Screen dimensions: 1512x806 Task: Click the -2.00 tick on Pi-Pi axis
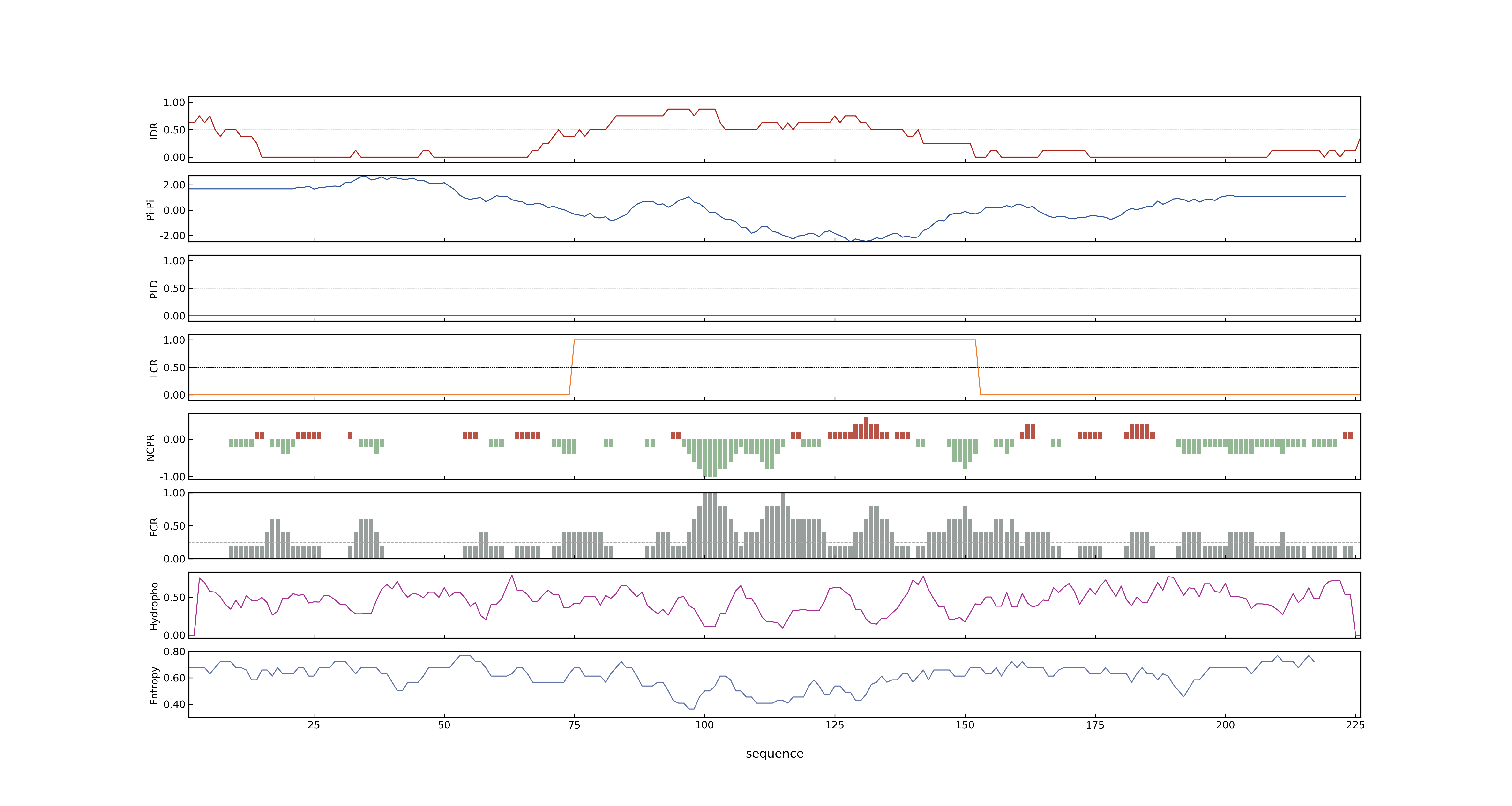[172, 236]
